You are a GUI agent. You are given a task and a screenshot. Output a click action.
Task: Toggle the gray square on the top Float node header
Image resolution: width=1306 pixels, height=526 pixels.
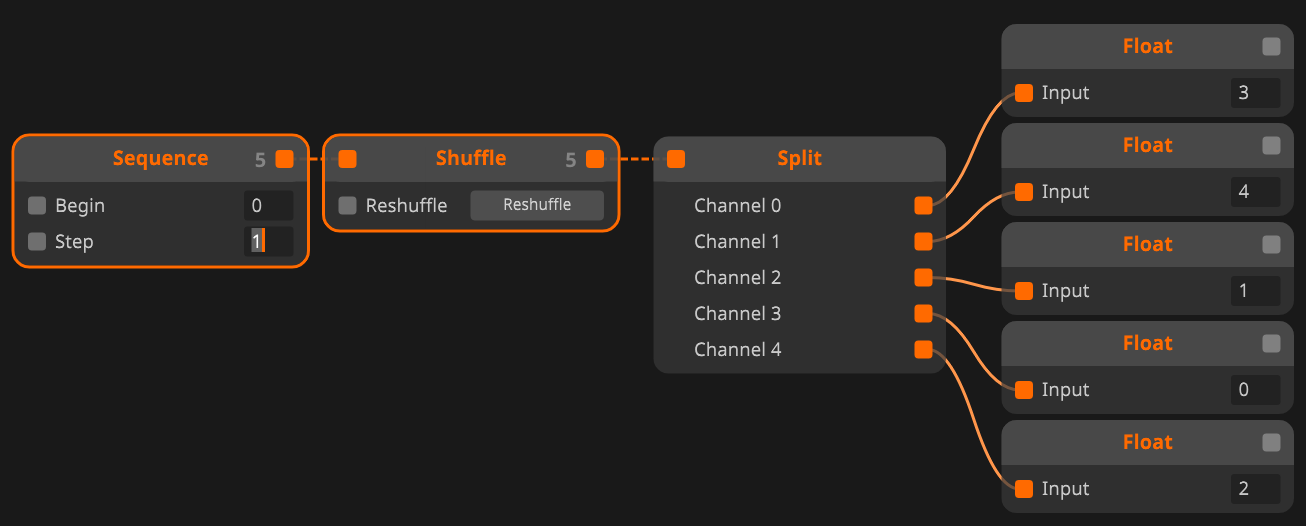point(1271,46)
